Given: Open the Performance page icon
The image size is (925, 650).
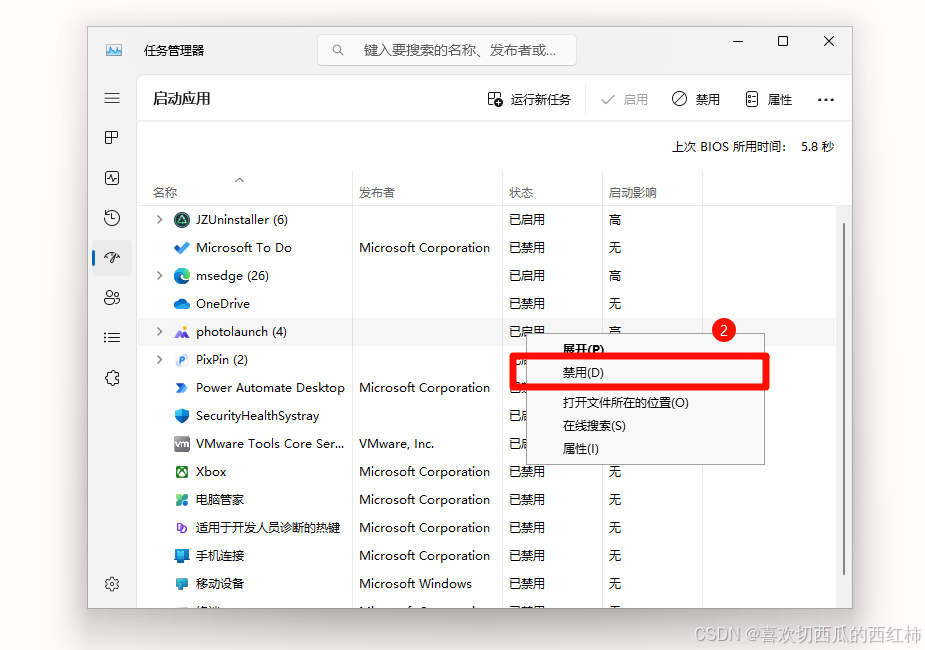Looking at the screenshot, I should click(112, 178).
